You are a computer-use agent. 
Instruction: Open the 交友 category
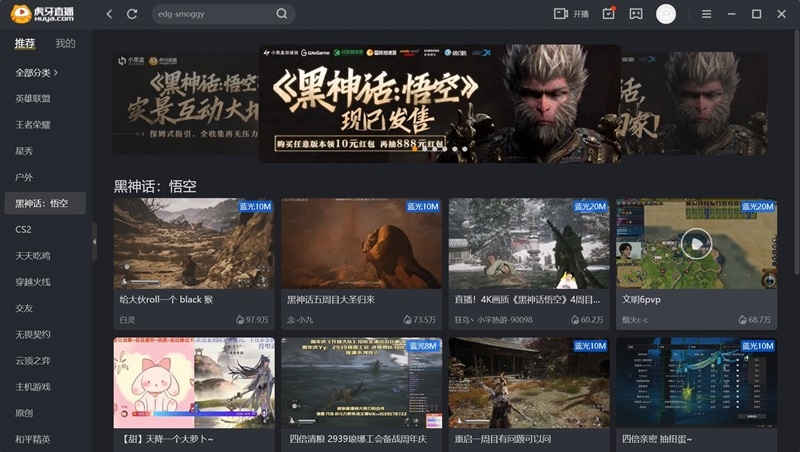(x=24, y=308)
